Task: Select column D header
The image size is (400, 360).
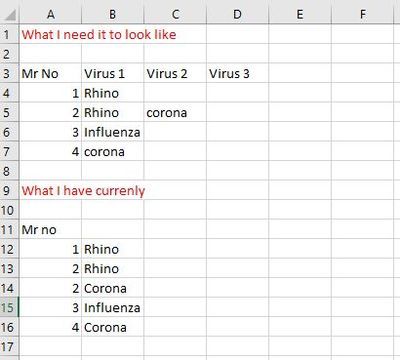Action: (x=237, y=14)
